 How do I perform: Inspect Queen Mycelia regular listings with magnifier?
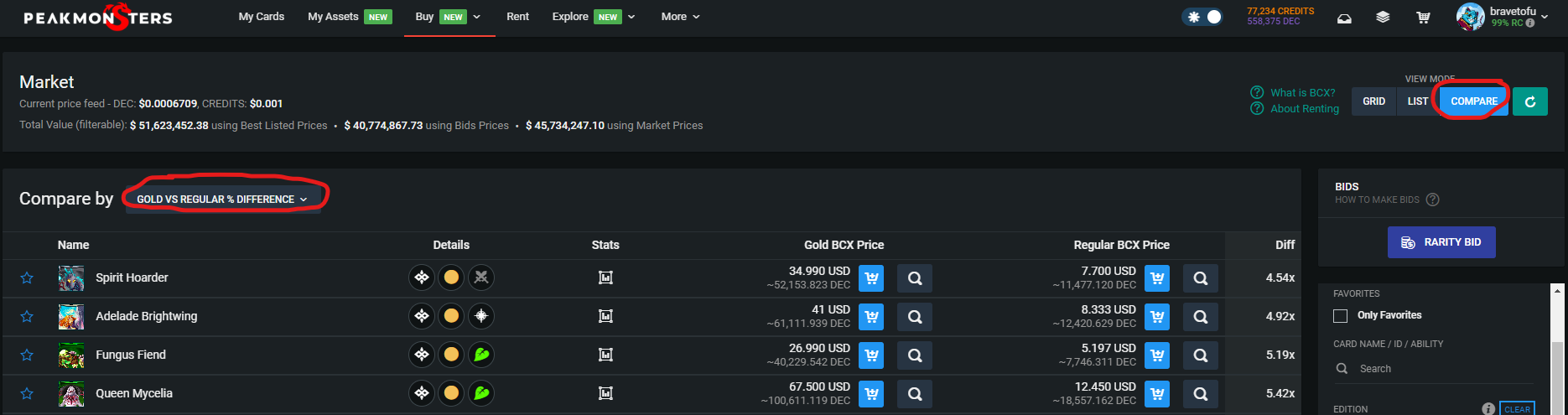(1201, 394)
